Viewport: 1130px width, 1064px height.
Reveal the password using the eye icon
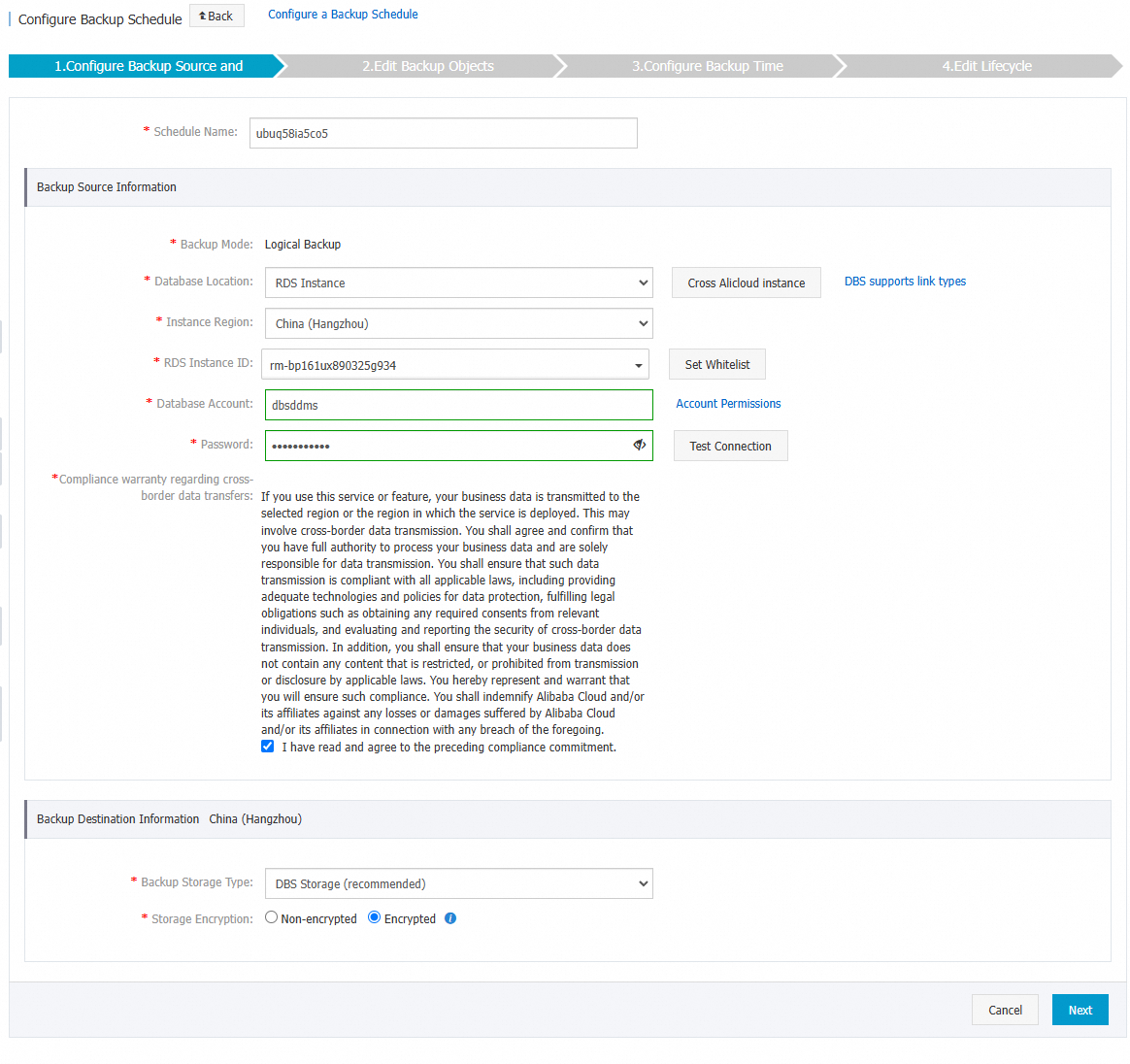click(639, 446)
